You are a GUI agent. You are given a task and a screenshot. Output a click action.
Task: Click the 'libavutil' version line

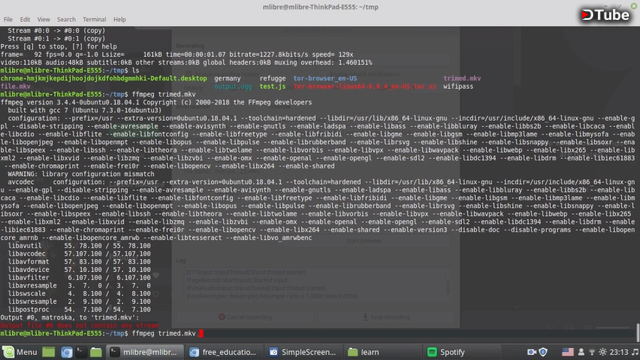point(79,246)
